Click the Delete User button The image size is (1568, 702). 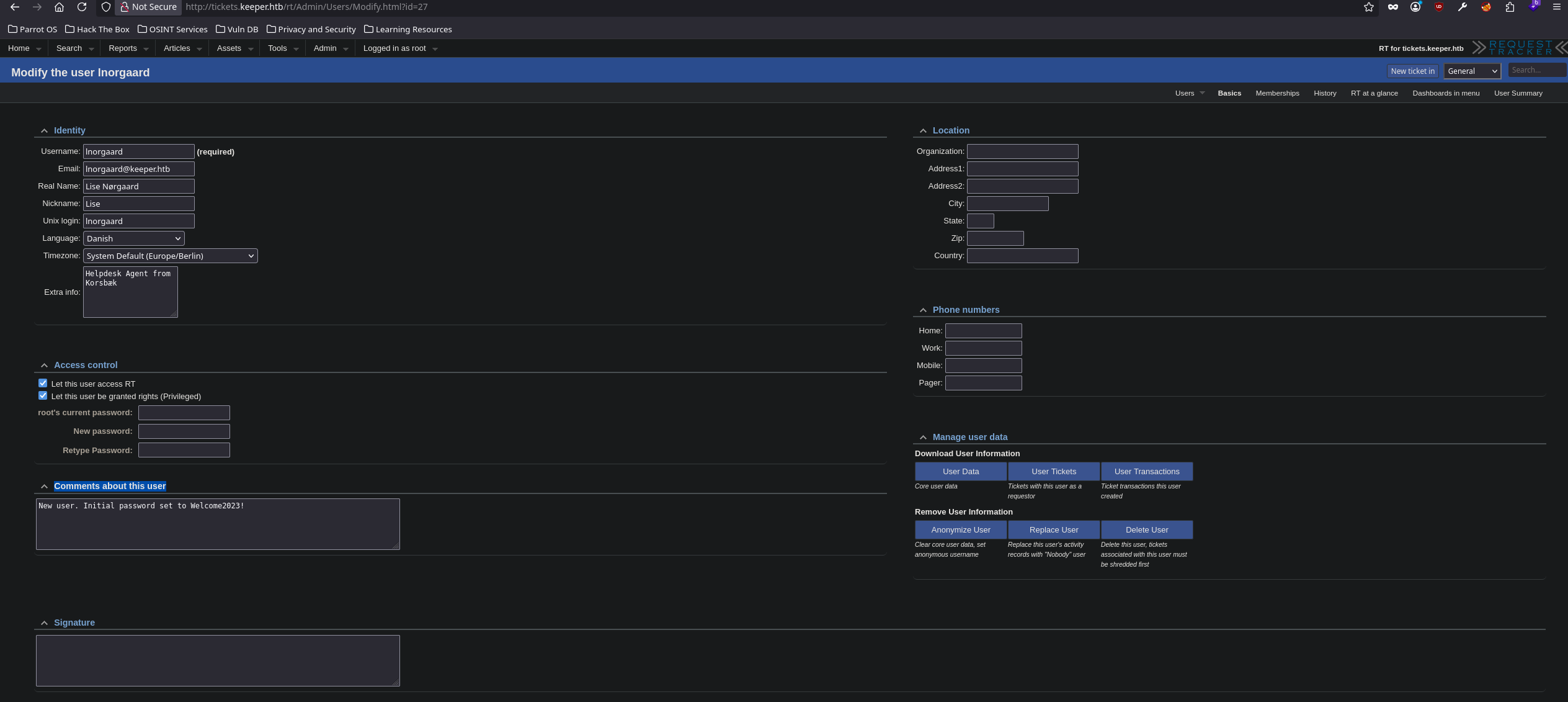(x=1147, y=529)
